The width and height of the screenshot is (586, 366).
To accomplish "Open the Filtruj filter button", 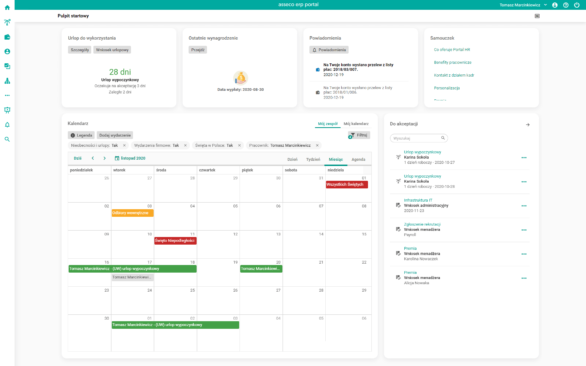I will pyautogui.click(x=359, y=135).
